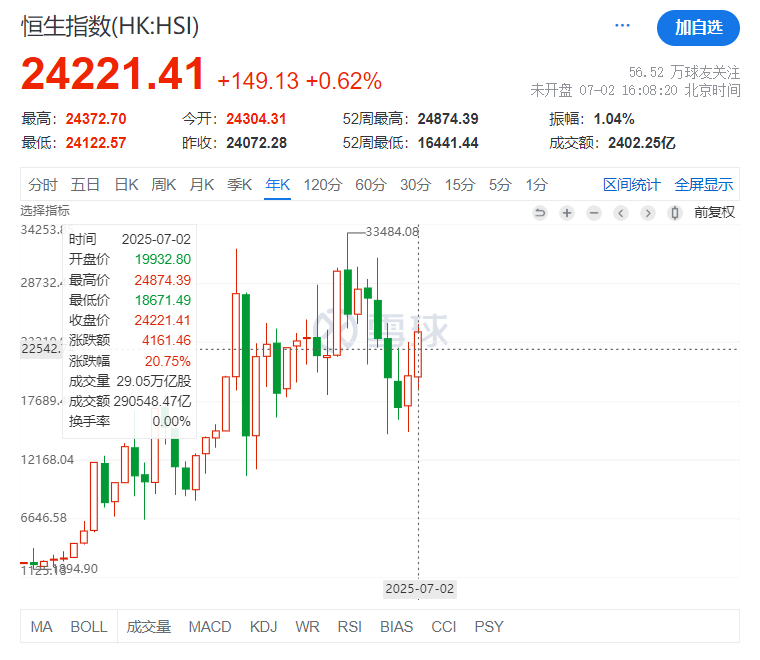The width and height of the screenshot is (760, 660).
Task: Switch to the 120分 tab
Action: [x=323, y=185]
